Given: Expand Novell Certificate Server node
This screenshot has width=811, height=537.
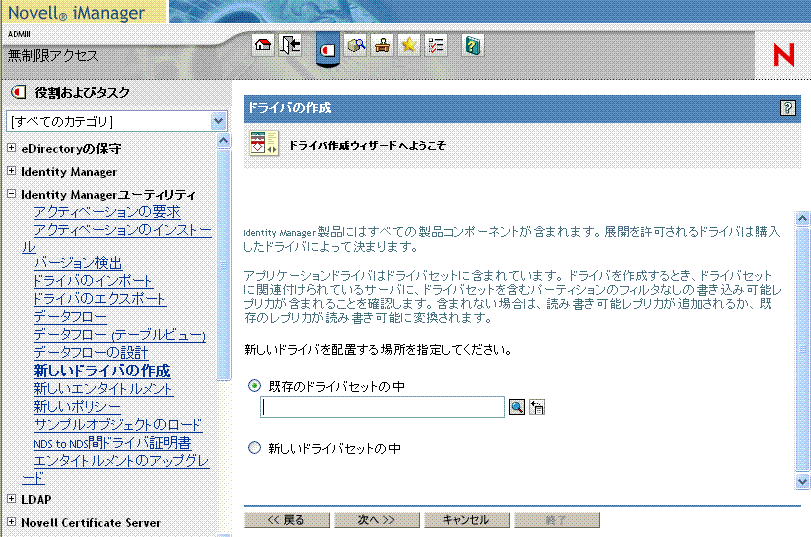Looking at the screenshot, I should [11, 521].
